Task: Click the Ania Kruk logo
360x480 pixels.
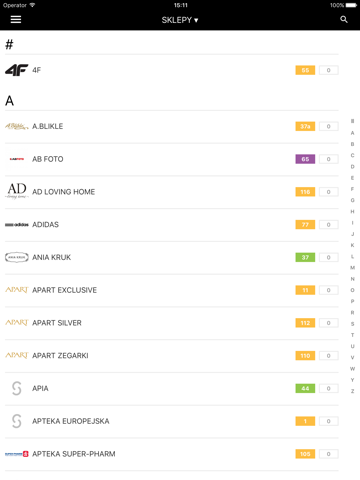Action: click(17, 257)
